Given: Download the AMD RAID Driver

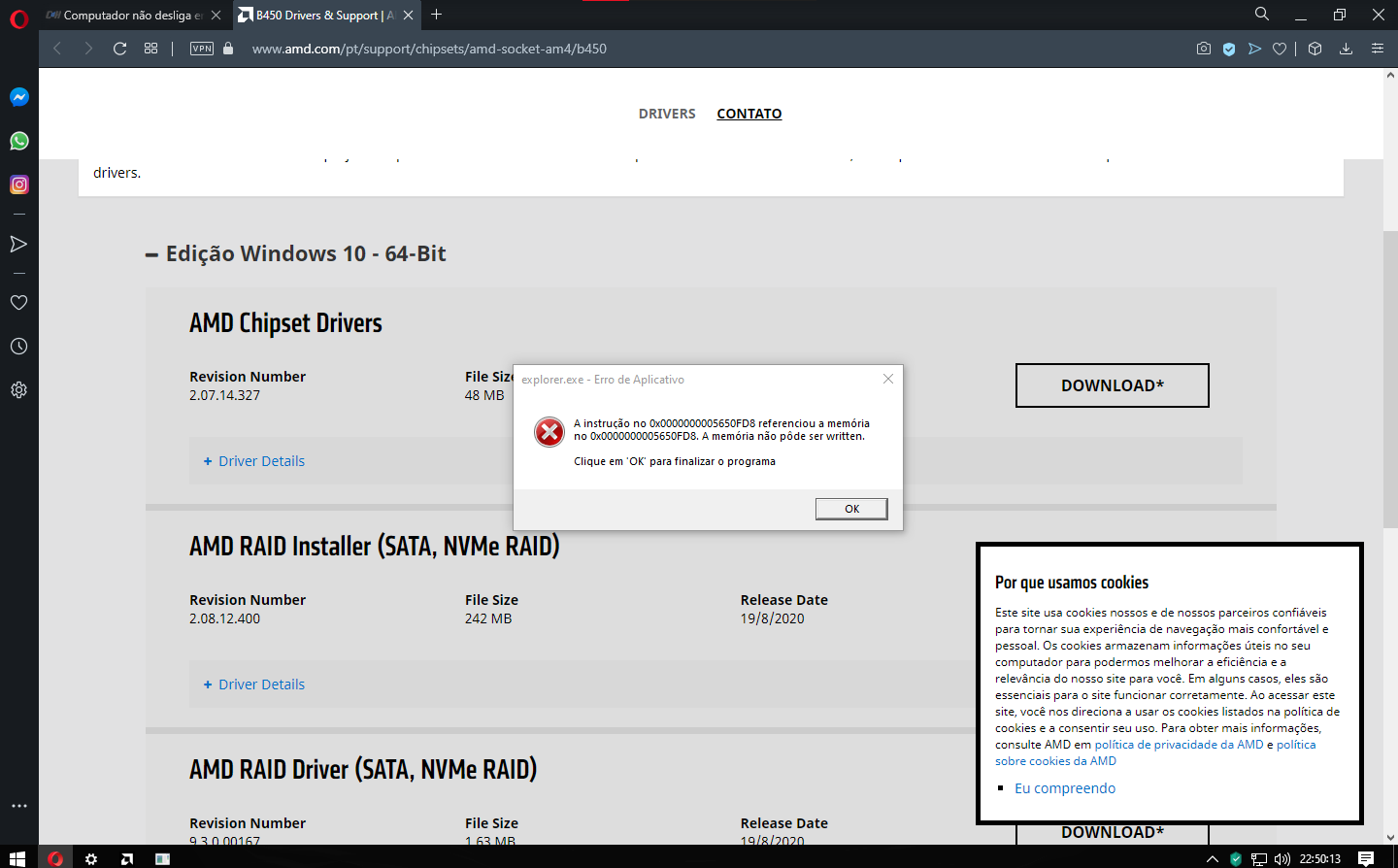Looking at the screenshot, I should (x=1113, y=833).
